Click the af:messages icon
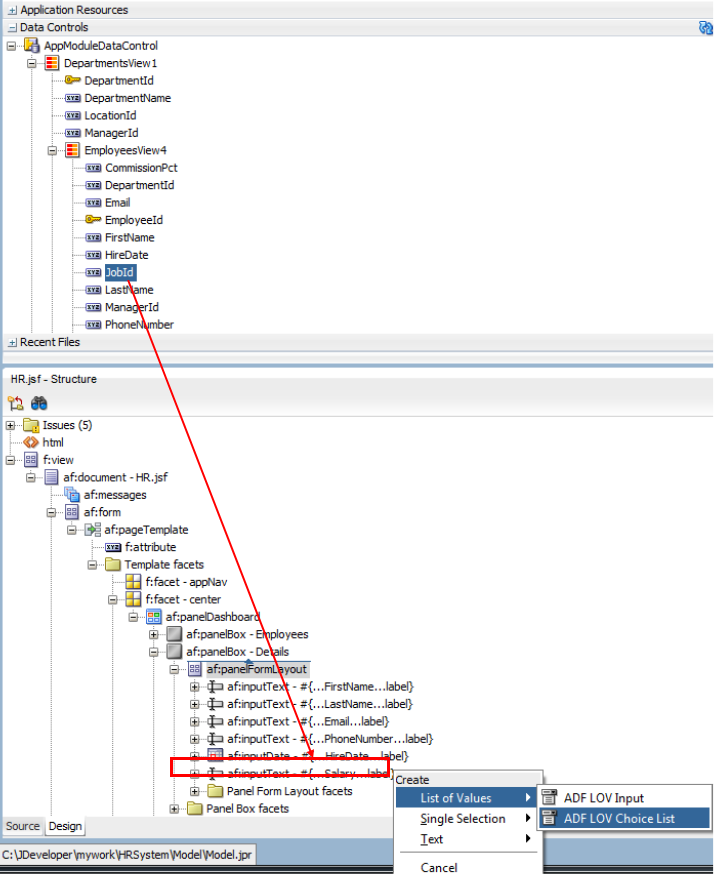714x874 pixels. tap(72, 494)
